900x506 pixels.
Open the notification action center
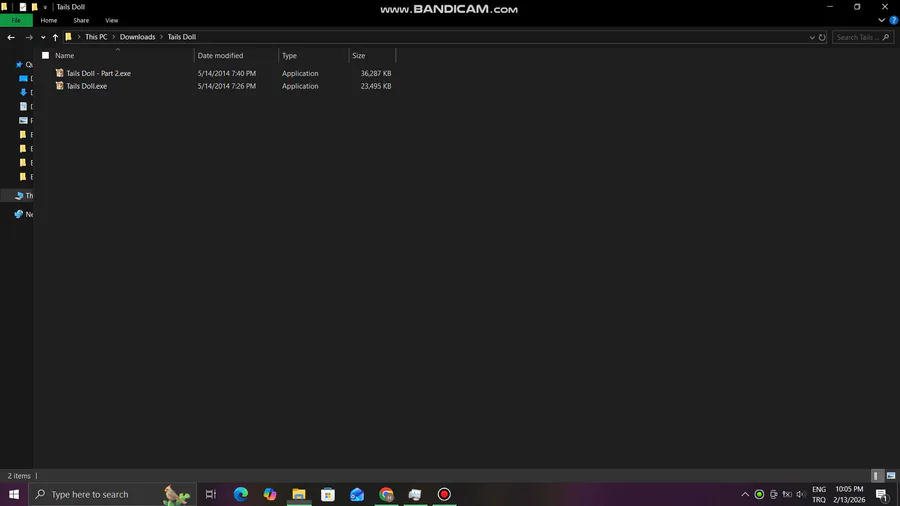(x=882, y=495)
